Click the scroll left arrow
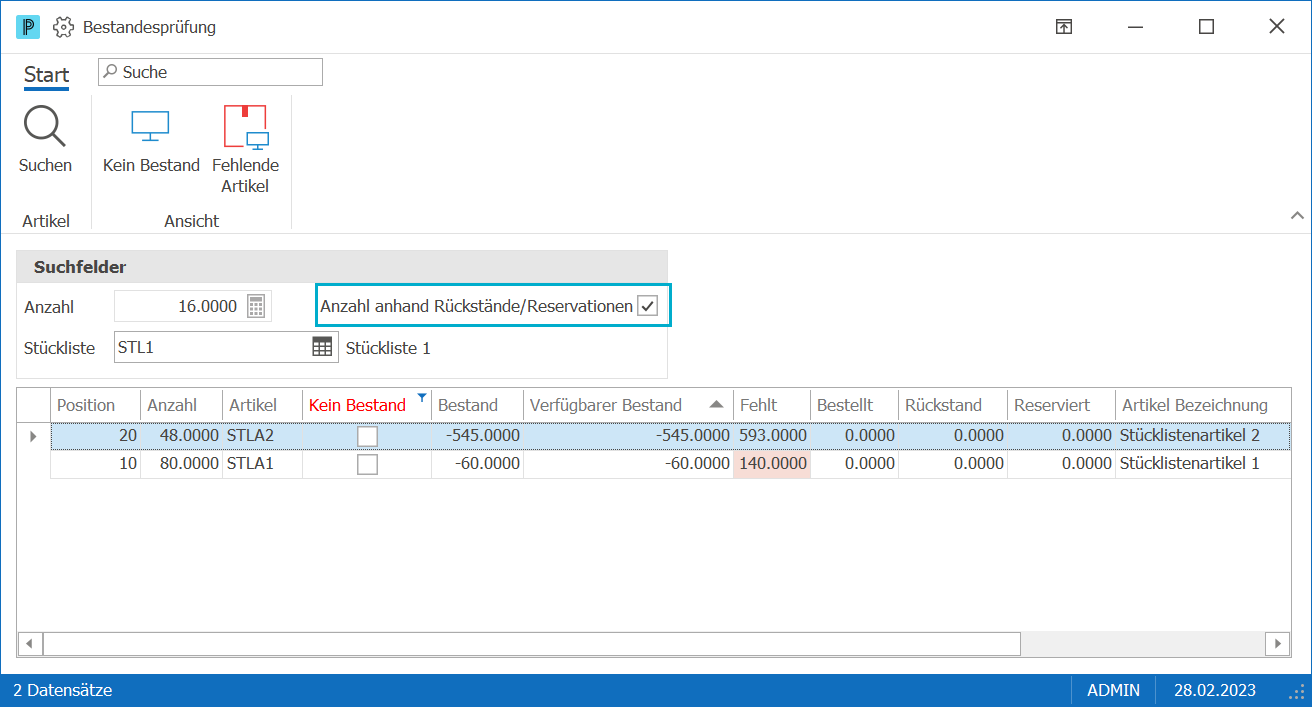Viewport: 1312px width, 707px height. point(30,643)
